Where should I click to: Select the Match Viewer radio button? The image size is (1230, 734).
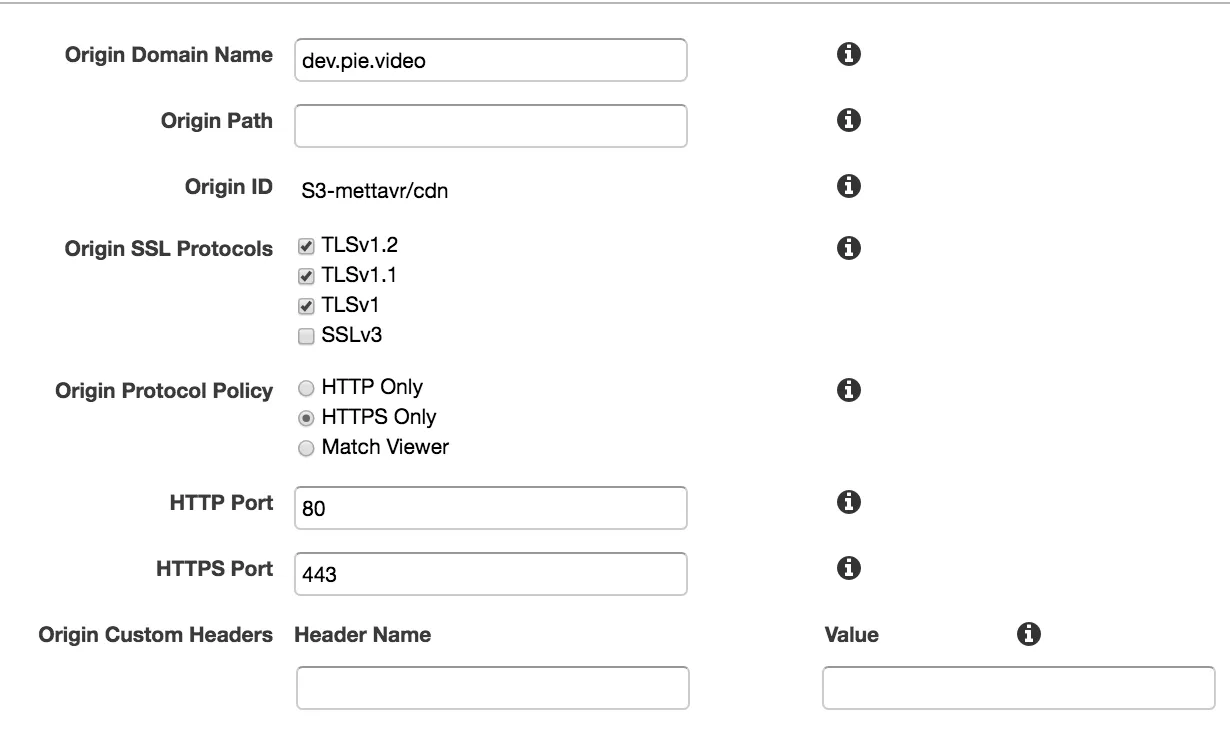click(306, 448)
